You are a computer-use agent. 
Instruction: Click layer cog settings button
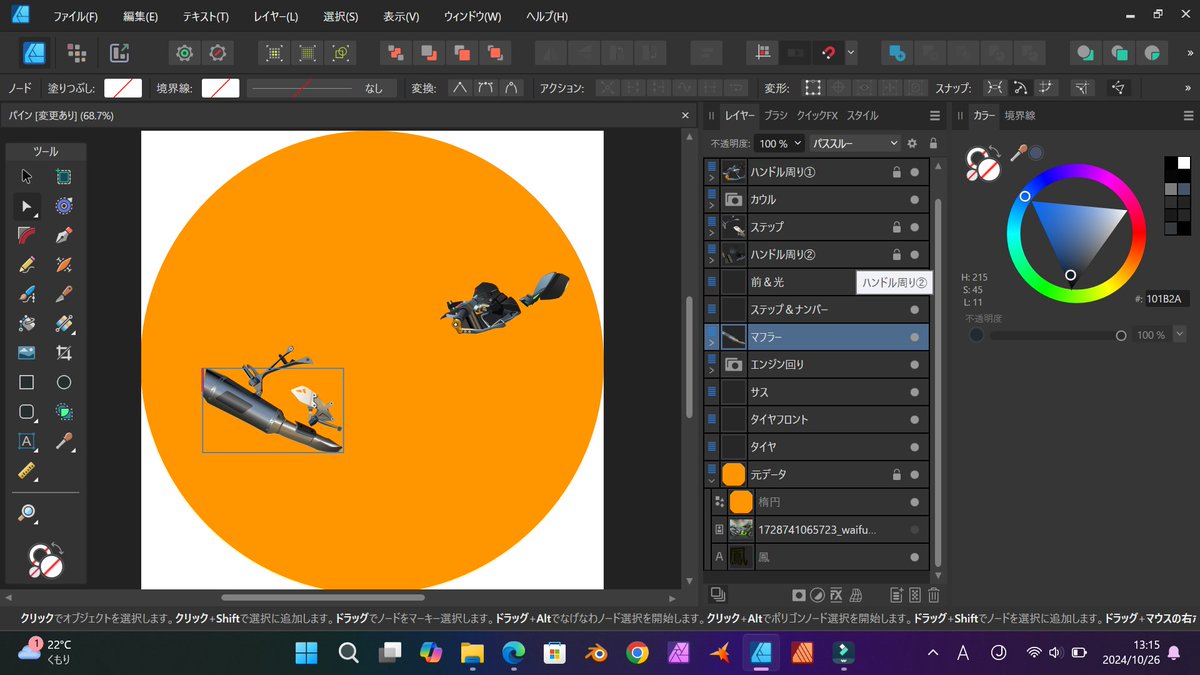(912, 143)
